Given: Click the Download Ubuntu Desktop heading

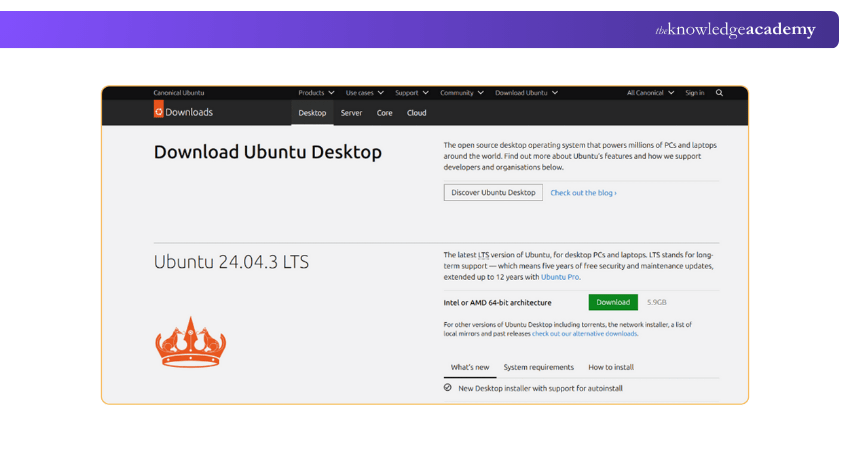Looking at the screenshot, I should click(x=268, y=152).
